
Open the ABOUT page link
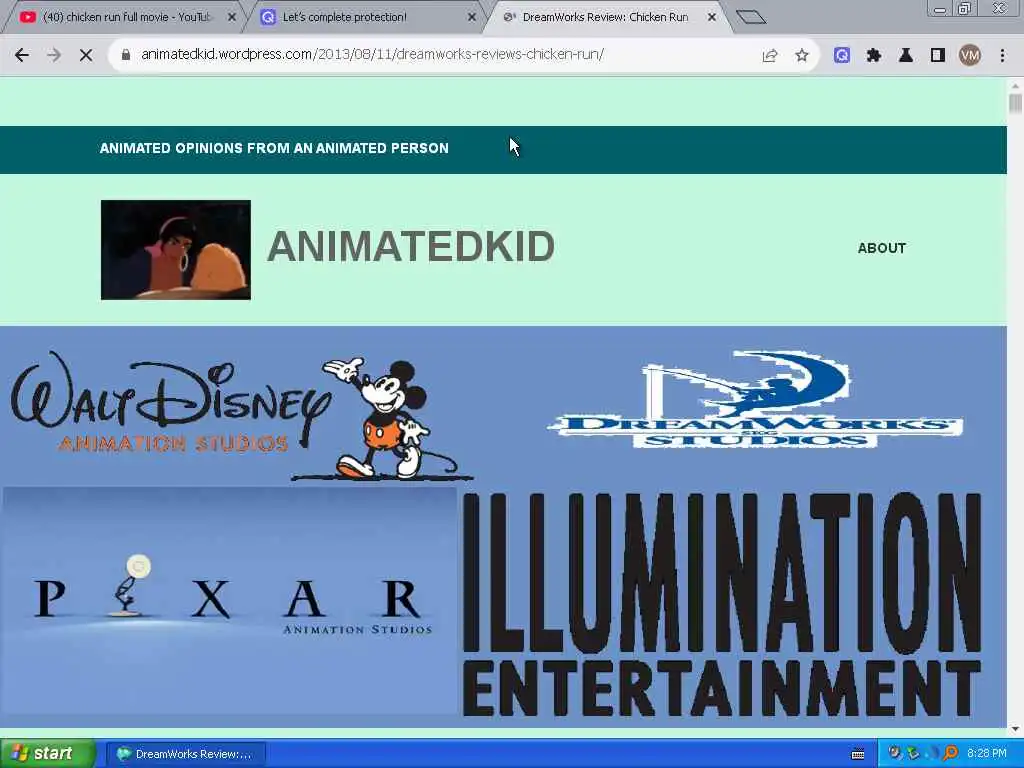pos(882,248)
